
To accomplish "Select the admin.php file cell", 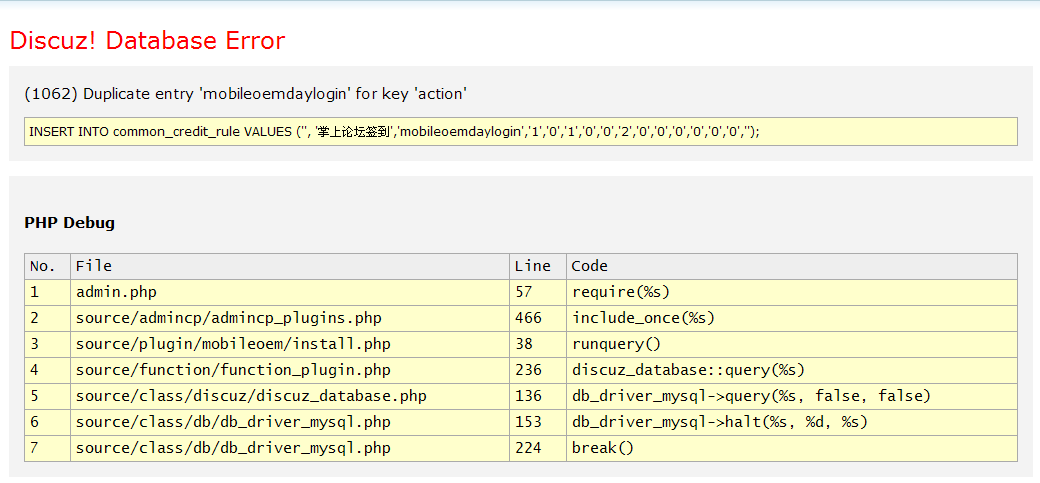I will click(290, 292).
